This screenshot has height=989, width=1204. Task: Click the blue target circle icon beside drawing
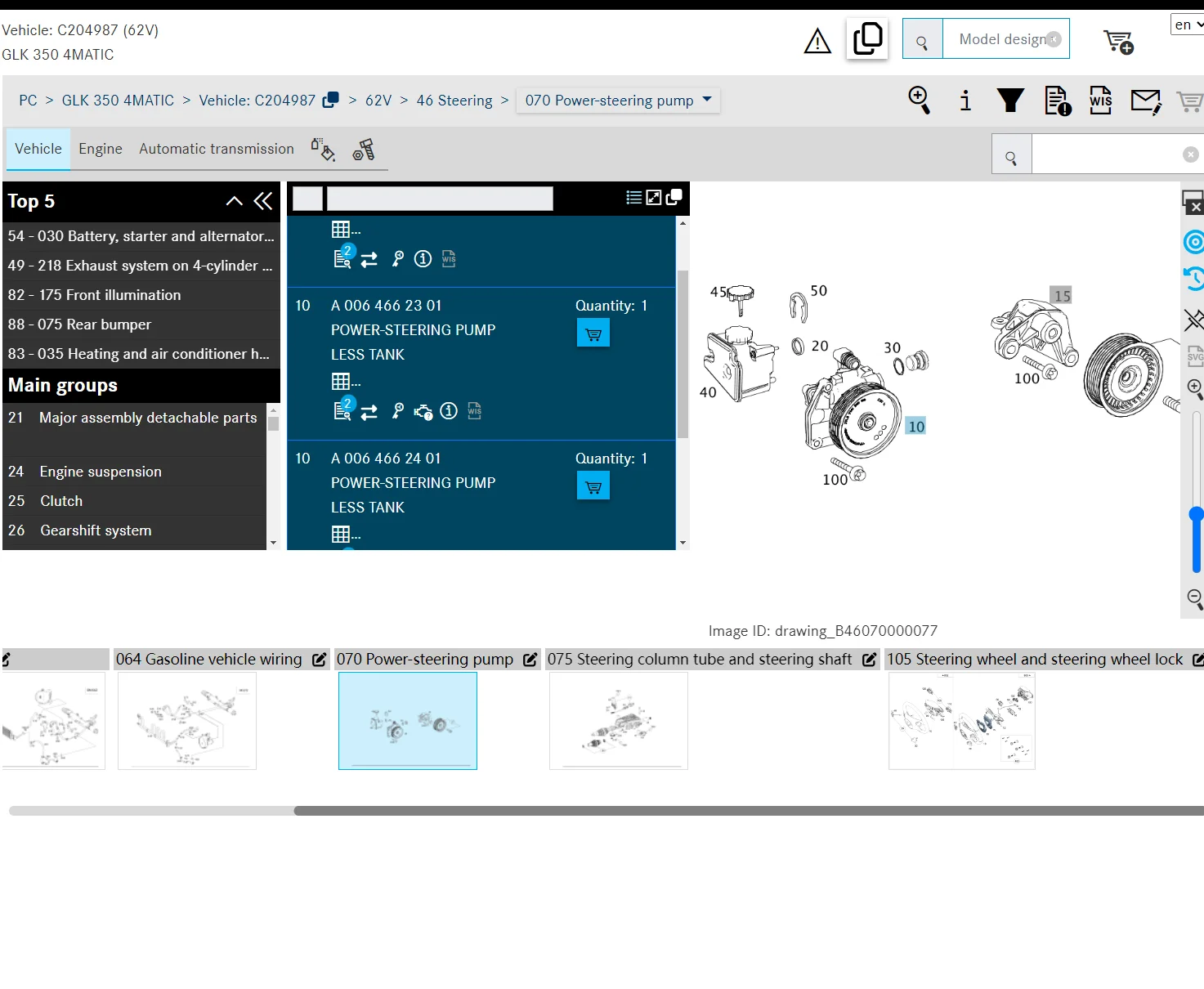1194,242
